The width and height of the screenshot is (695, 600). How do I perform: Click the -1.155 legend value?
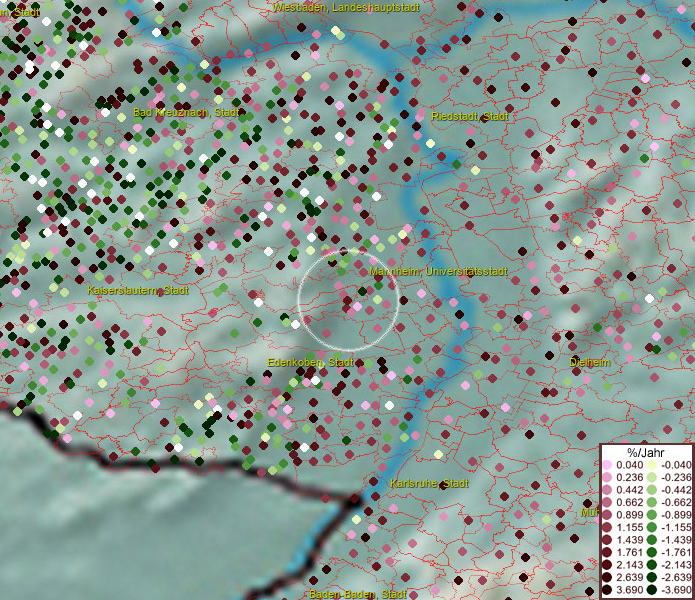tap(676, 527)
